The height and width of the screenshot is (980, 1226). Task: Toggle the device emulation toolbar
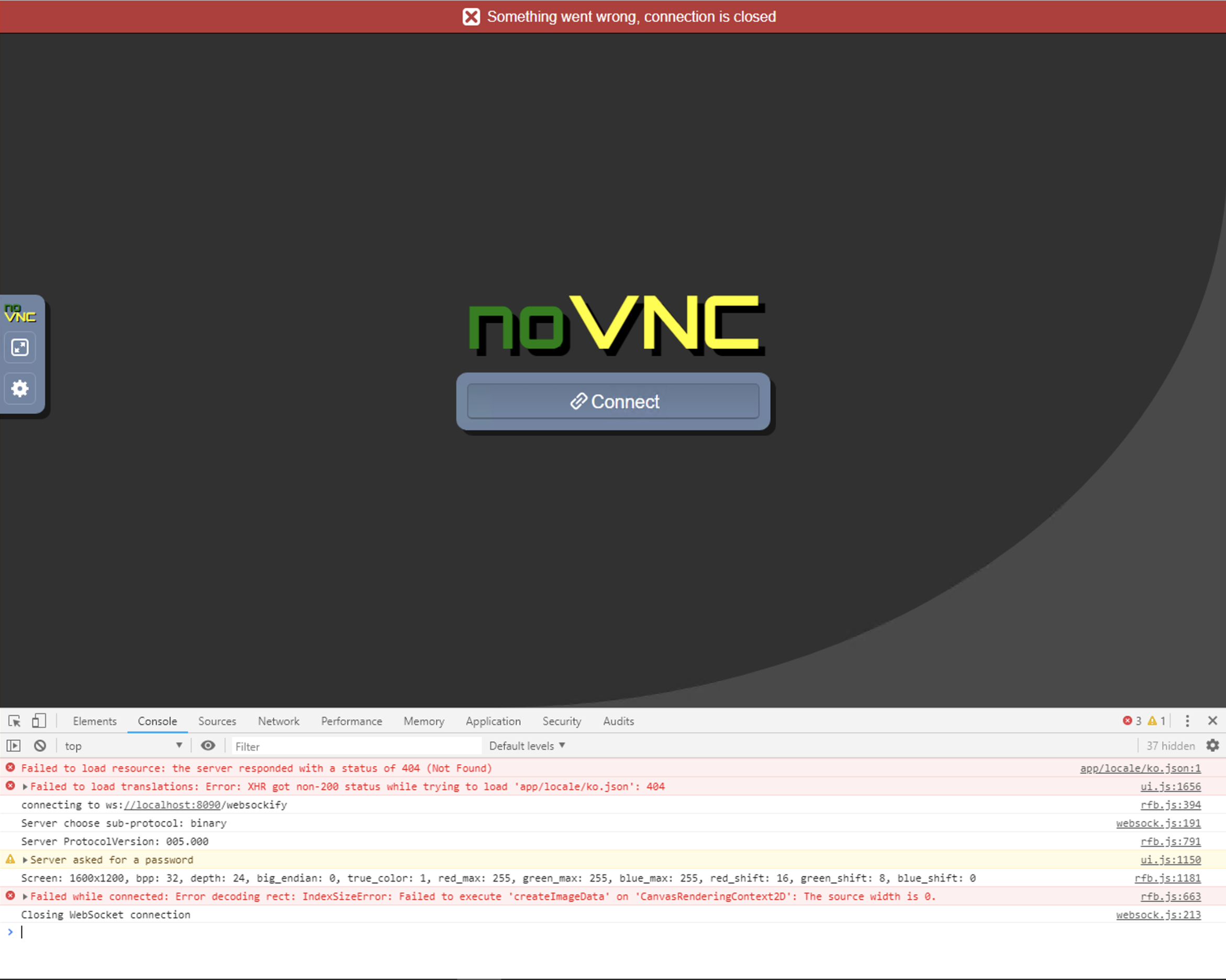39,721
